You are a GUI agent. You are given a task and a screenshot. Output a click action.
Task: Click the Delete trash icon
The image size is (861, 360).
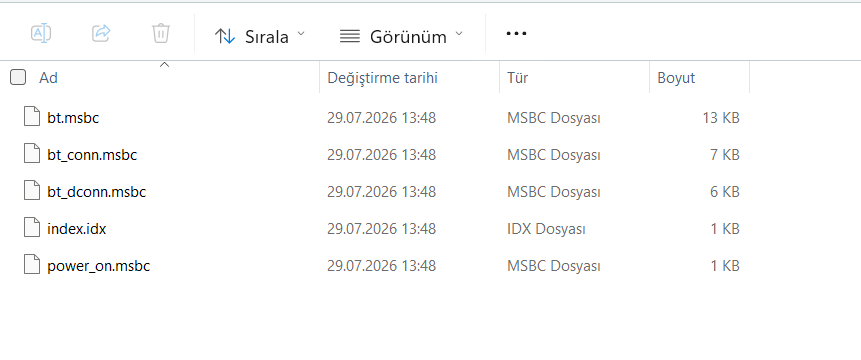(160, 33)
